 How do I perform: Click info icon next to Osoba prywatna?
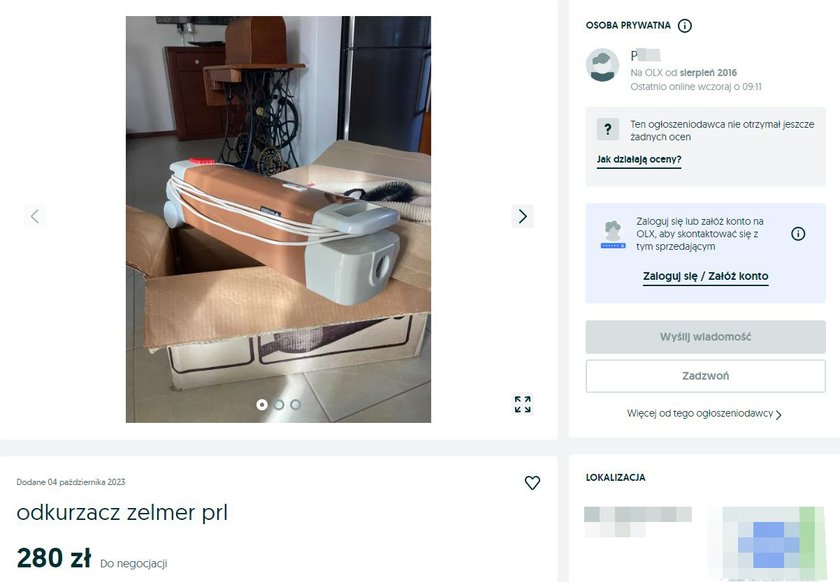[x=685, y=26]
